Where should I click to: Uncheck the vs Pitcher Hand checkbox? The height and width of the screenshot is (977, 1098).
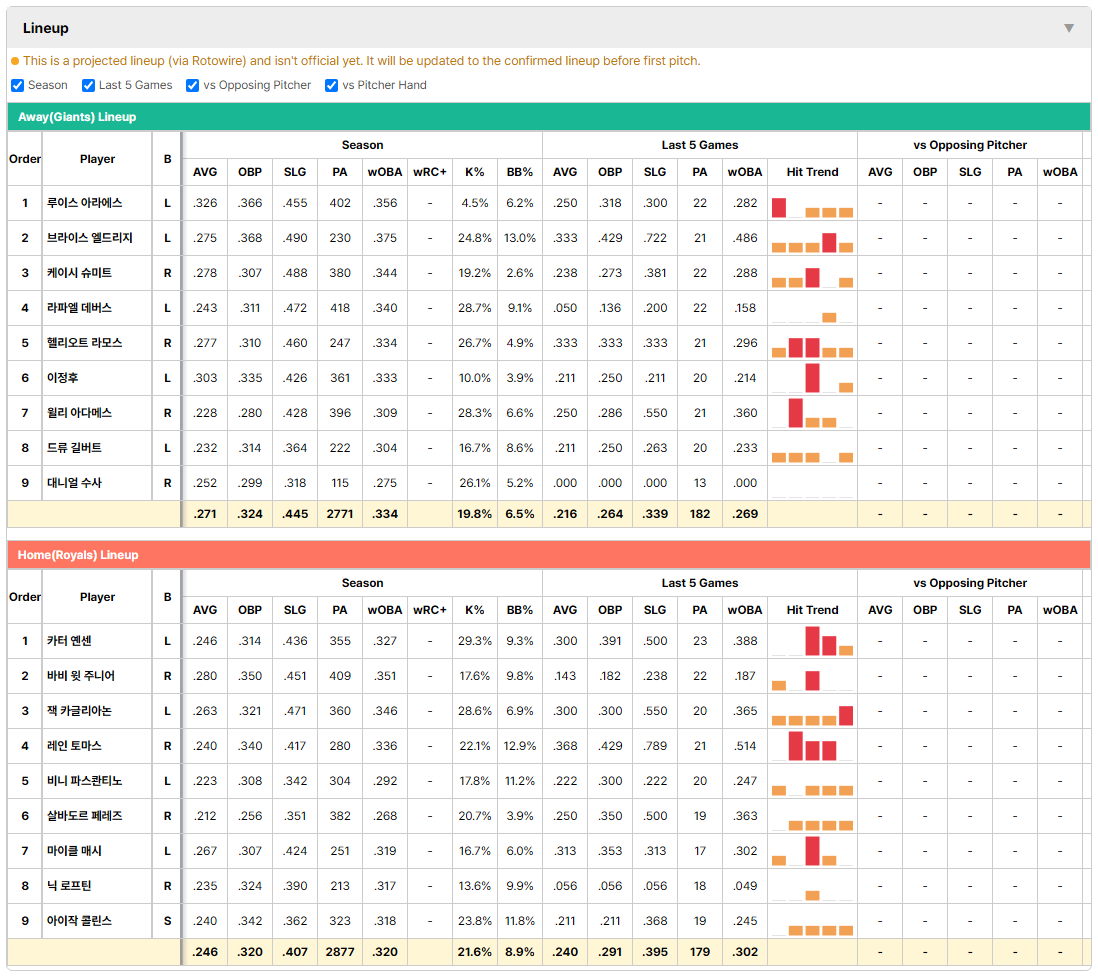pos(331,85)
